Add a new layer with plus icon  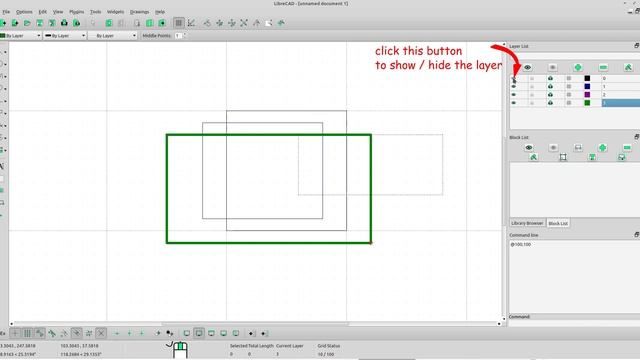[x=578, y=67]
